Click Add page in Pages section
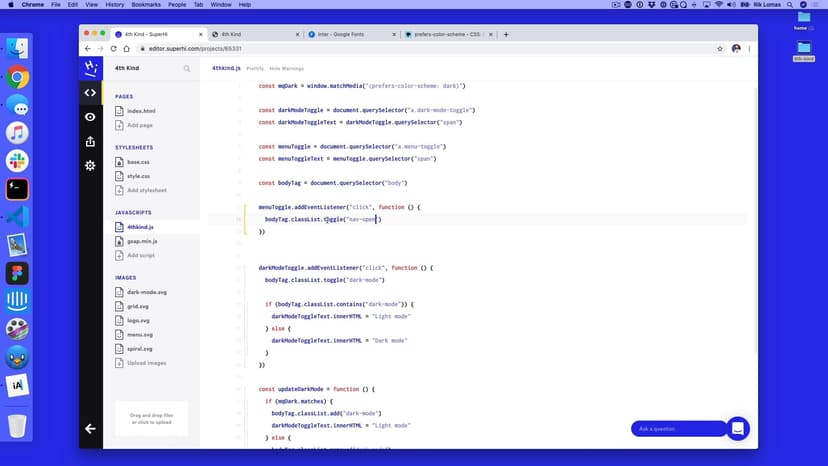 pos(140,125)
